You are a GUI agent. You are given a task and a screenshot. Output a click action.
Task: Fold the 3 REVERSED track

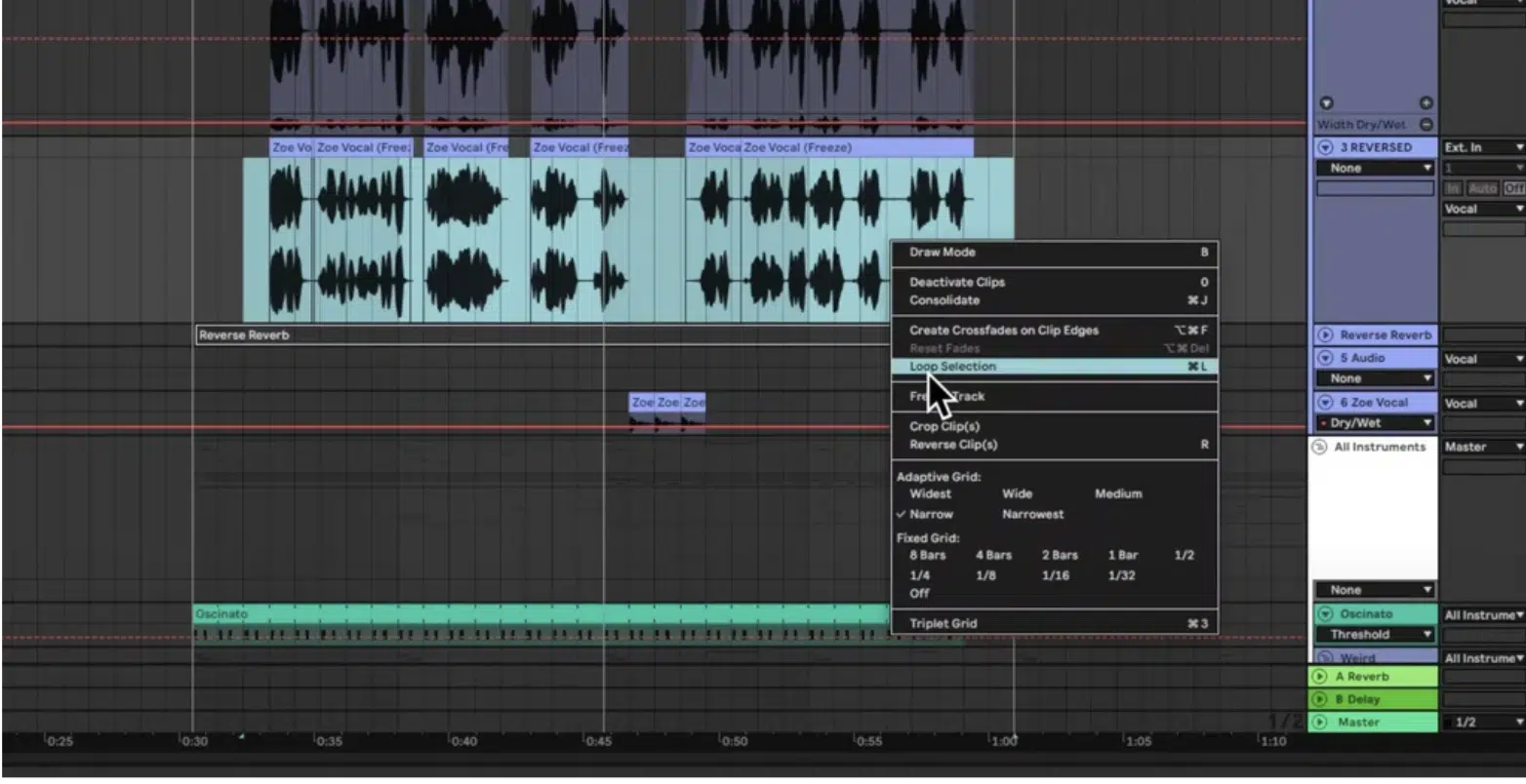pos(1325,147)
